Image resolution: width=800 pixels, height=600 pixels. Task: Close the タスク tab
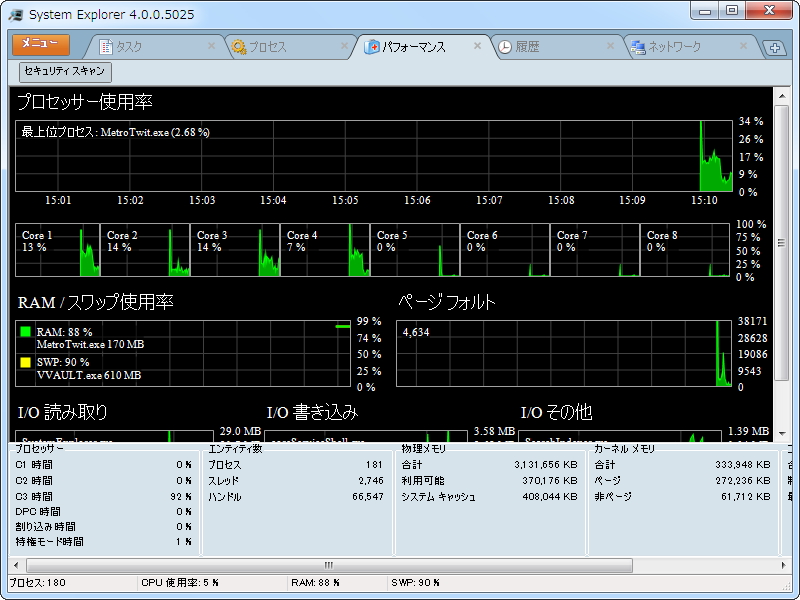pyautogui.click(x=211, y=46)
